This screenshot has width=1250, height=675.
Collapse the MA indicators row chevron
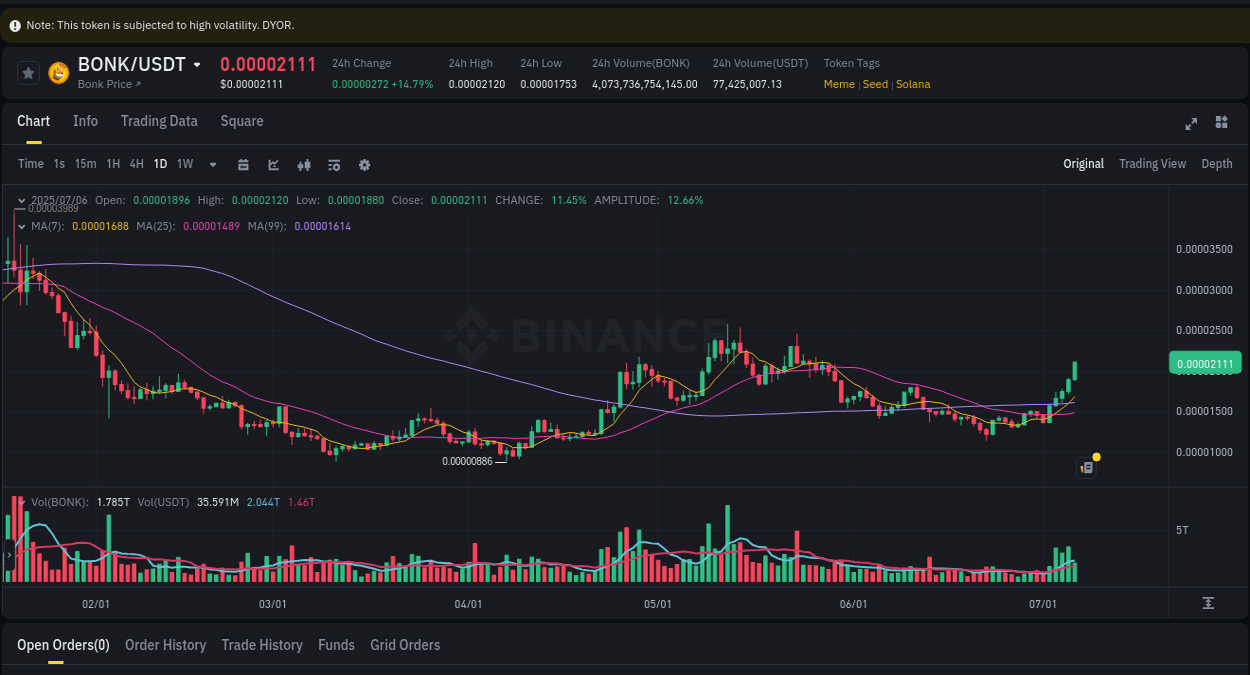click(x=21, y=226)
